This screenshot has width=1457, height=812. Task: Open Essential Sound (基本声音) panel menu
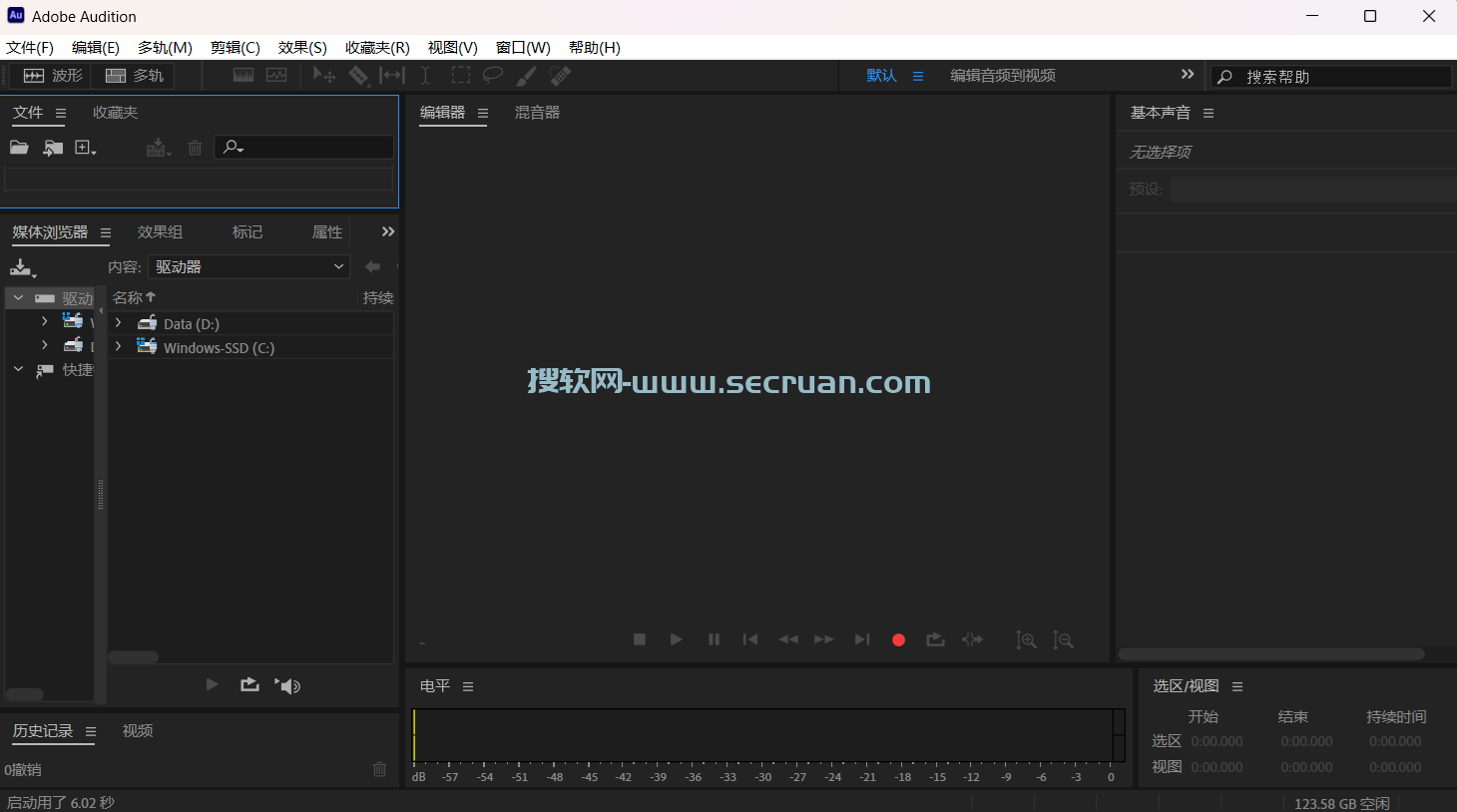point(1209,114)
